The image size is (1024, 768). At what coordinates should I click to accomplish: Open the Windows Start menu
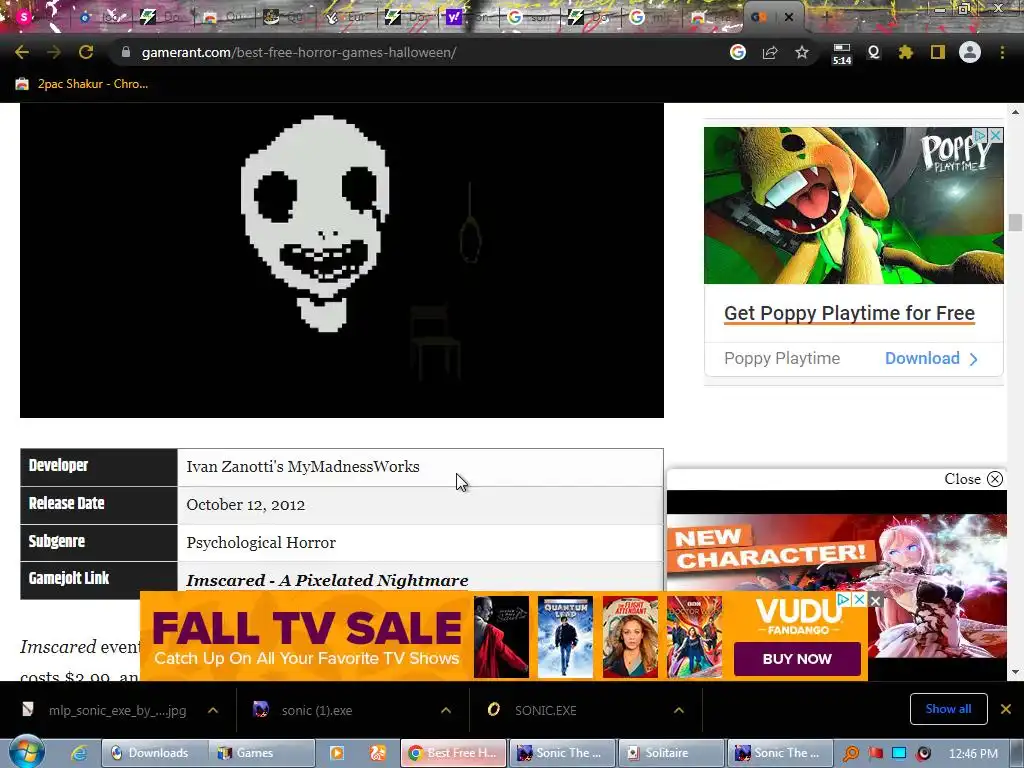tap(27, 752)
